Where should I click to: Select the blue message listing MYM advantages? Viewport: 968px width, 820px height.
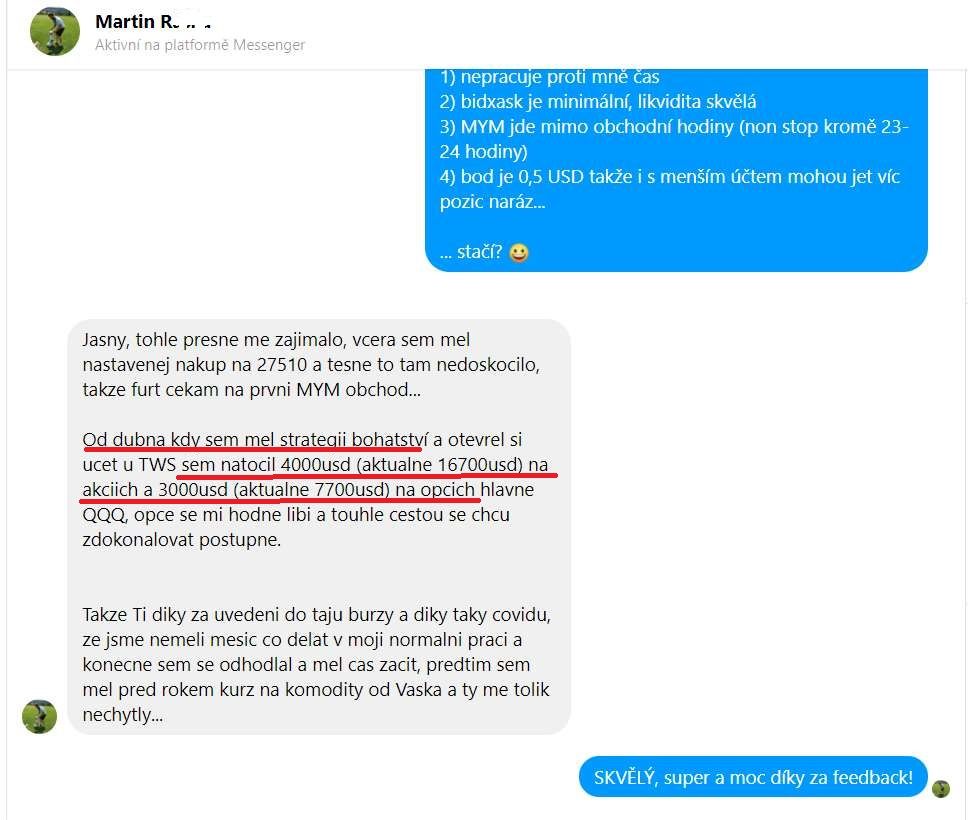coord(676,170)
